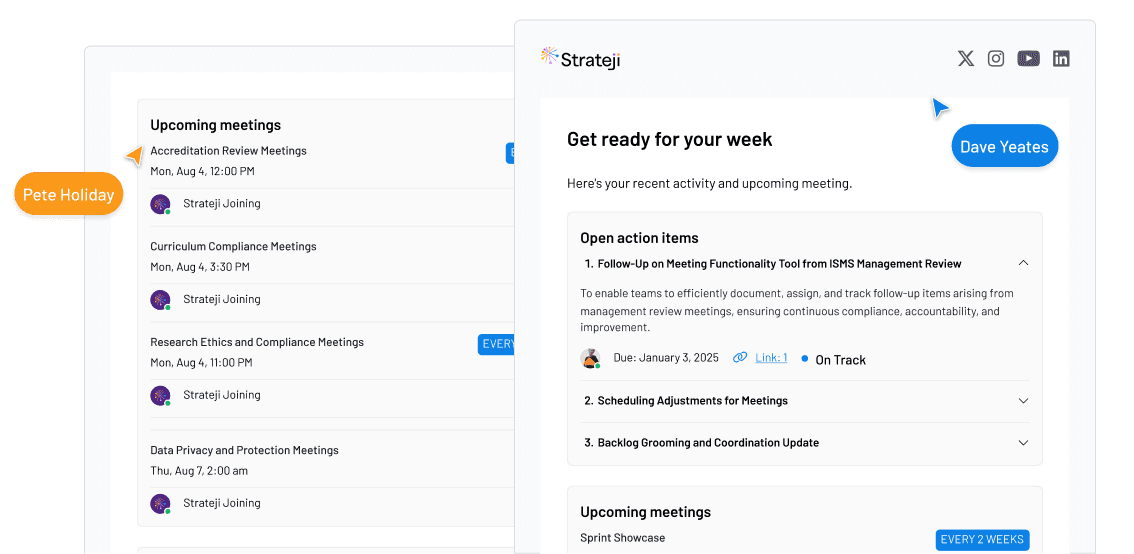Click assignee avatar next to the due date
The width and height of the screenshot is (1134, 554).
click(590, 358)
